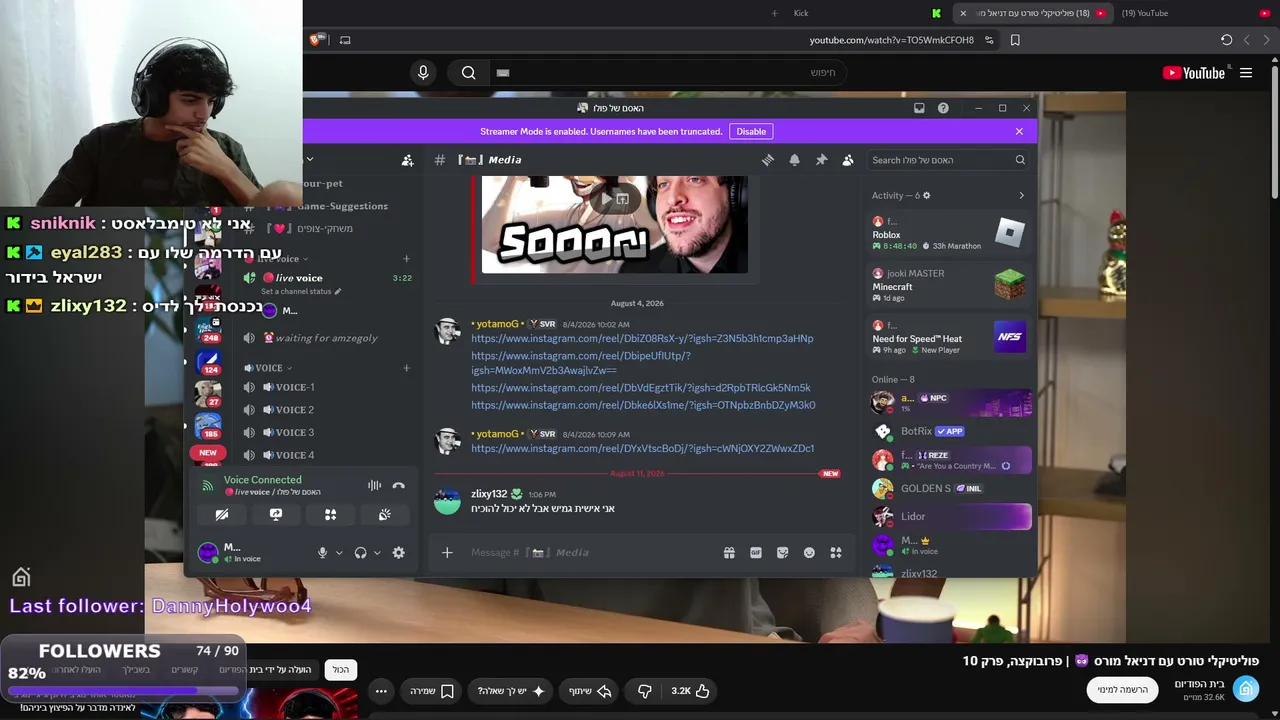
Task: Open the sticker picker
Action: pos(782,552)
